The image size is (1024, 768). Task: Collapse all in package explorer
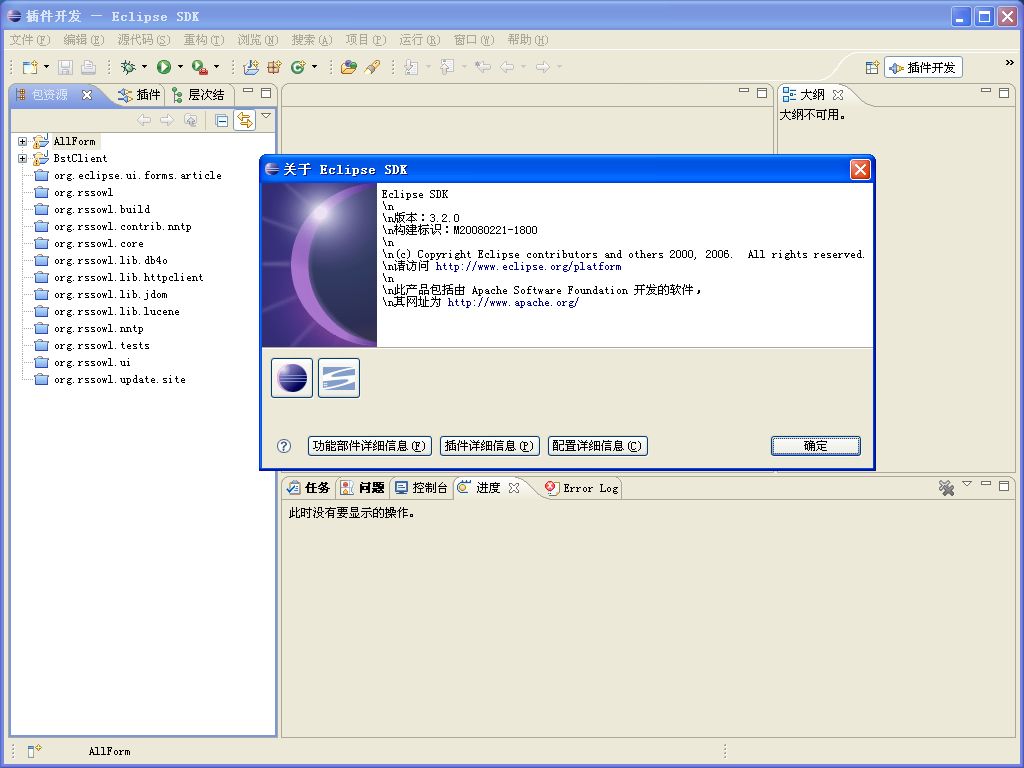coord(221,120)
